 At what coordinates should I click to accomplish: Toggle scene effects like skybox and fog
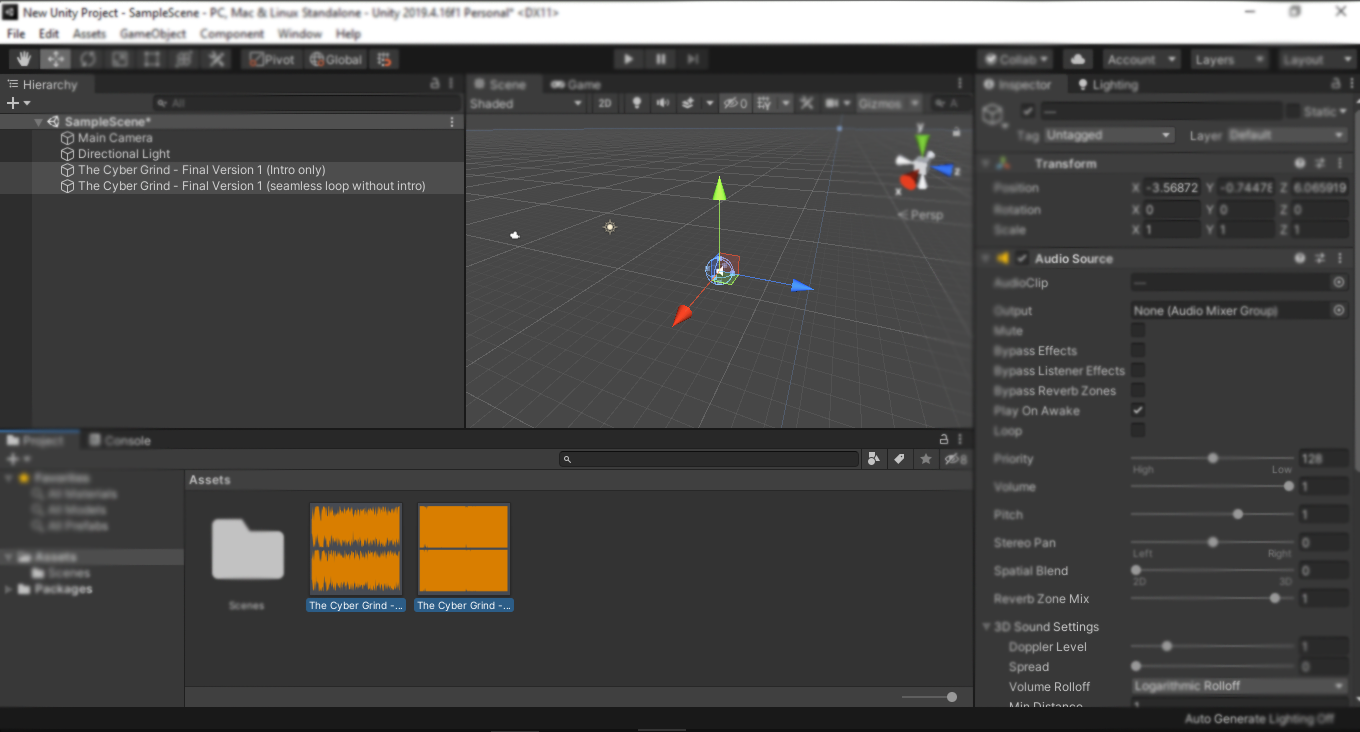click(688, 103)
